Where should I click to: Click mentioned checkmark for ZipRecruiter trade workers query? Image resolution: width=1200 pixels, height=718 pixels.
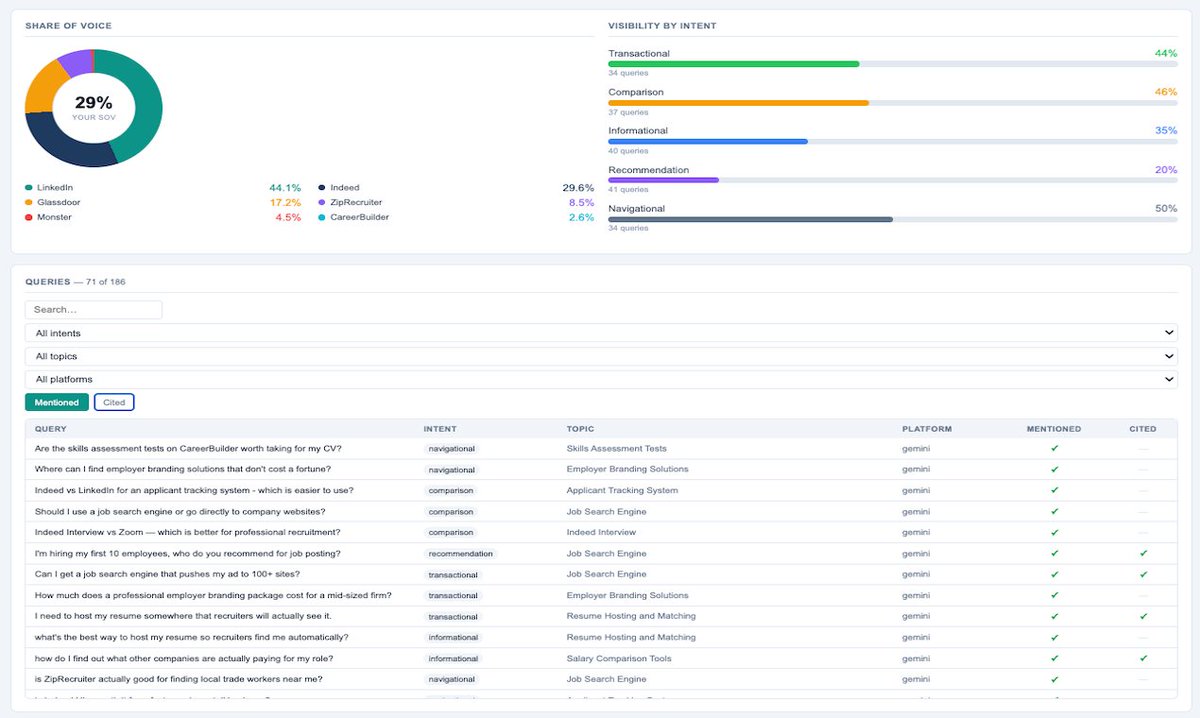coord(1054,680)
